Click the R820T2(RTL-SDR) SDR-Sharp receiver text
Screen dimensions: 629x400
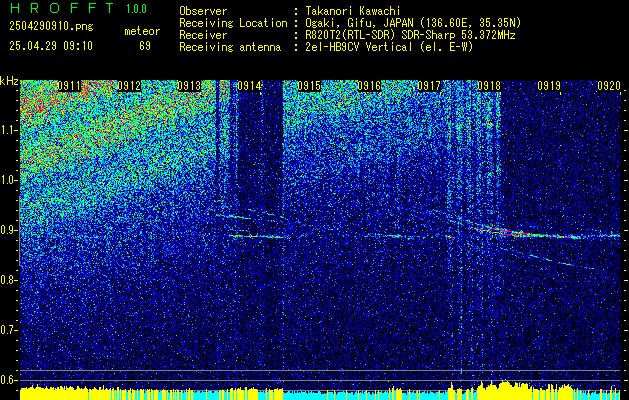pyautogui.click(x=410, y=35)
